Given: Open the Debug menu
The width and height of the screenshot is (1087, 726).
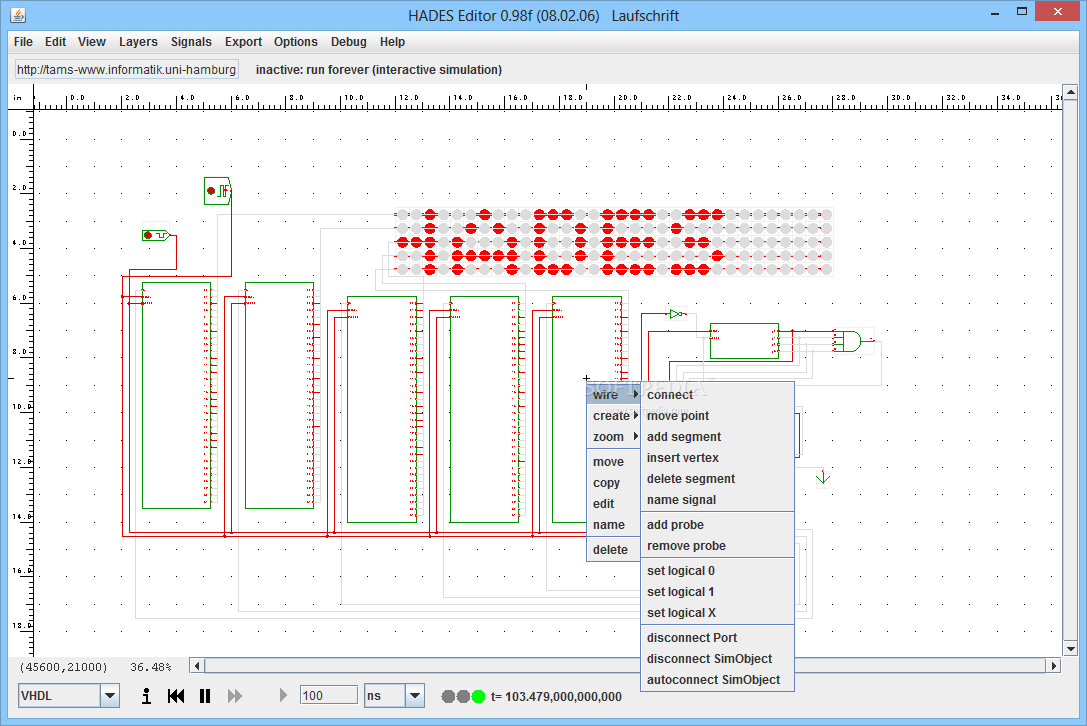Looking at the screenshot, I should [349, 42].
